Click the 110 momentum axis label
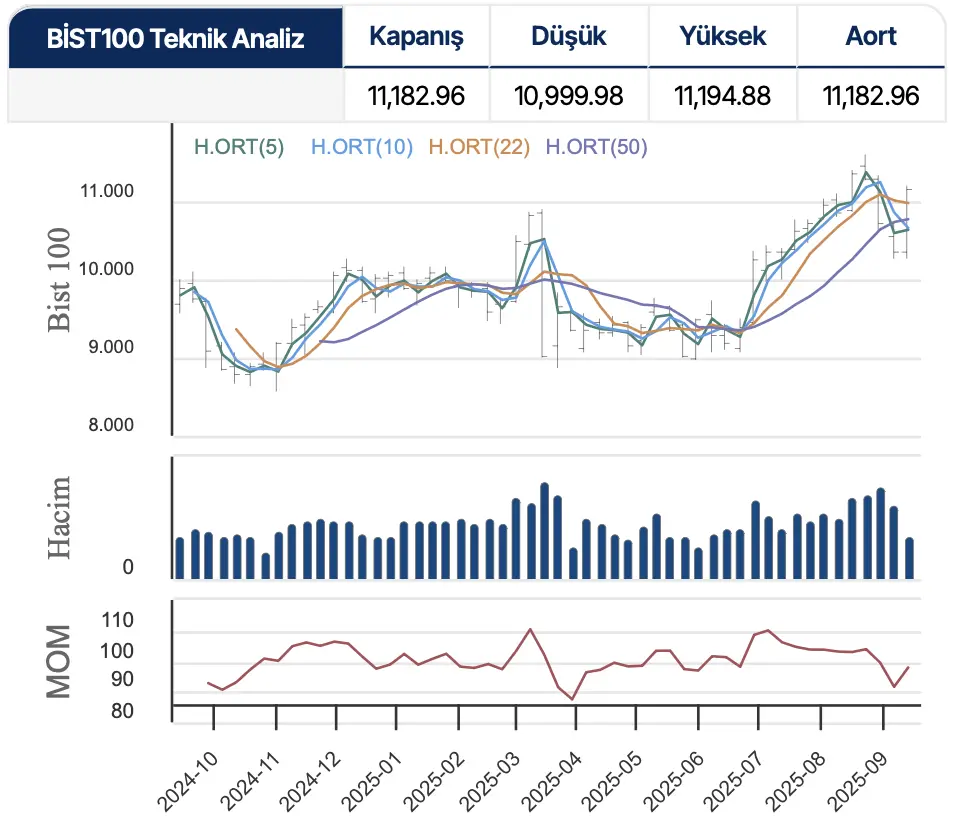This screenshot has width=960, height=832. (117, 620)
